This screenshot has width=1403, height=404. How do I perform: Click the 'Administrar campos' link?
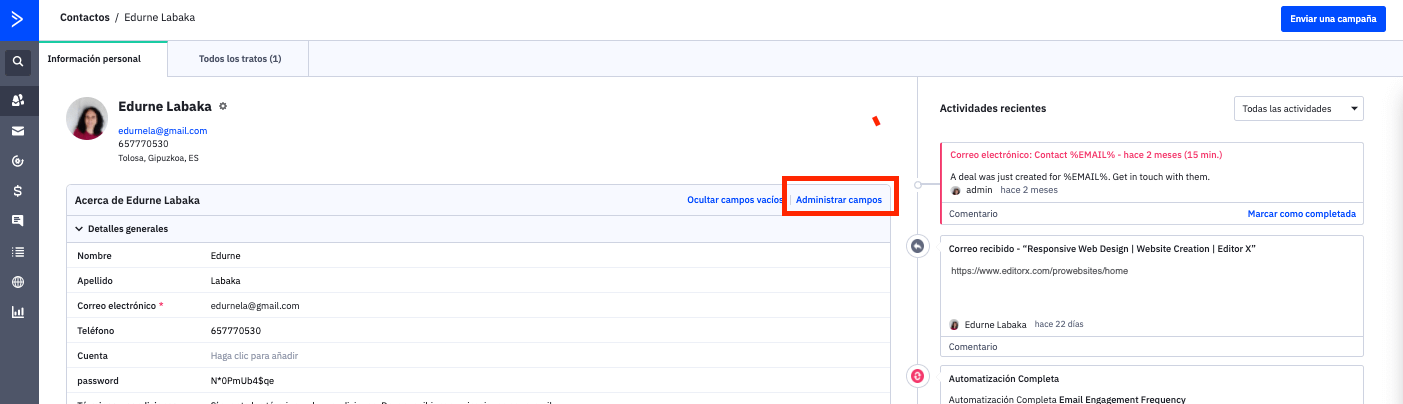838,200
